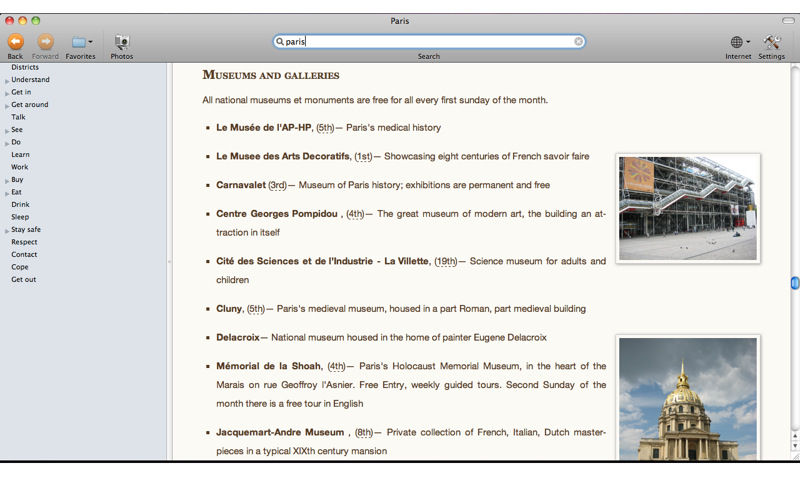The image size is (800, 500).
Task: Click the scrollbar up arrow
Action: [x=795, y=436]
